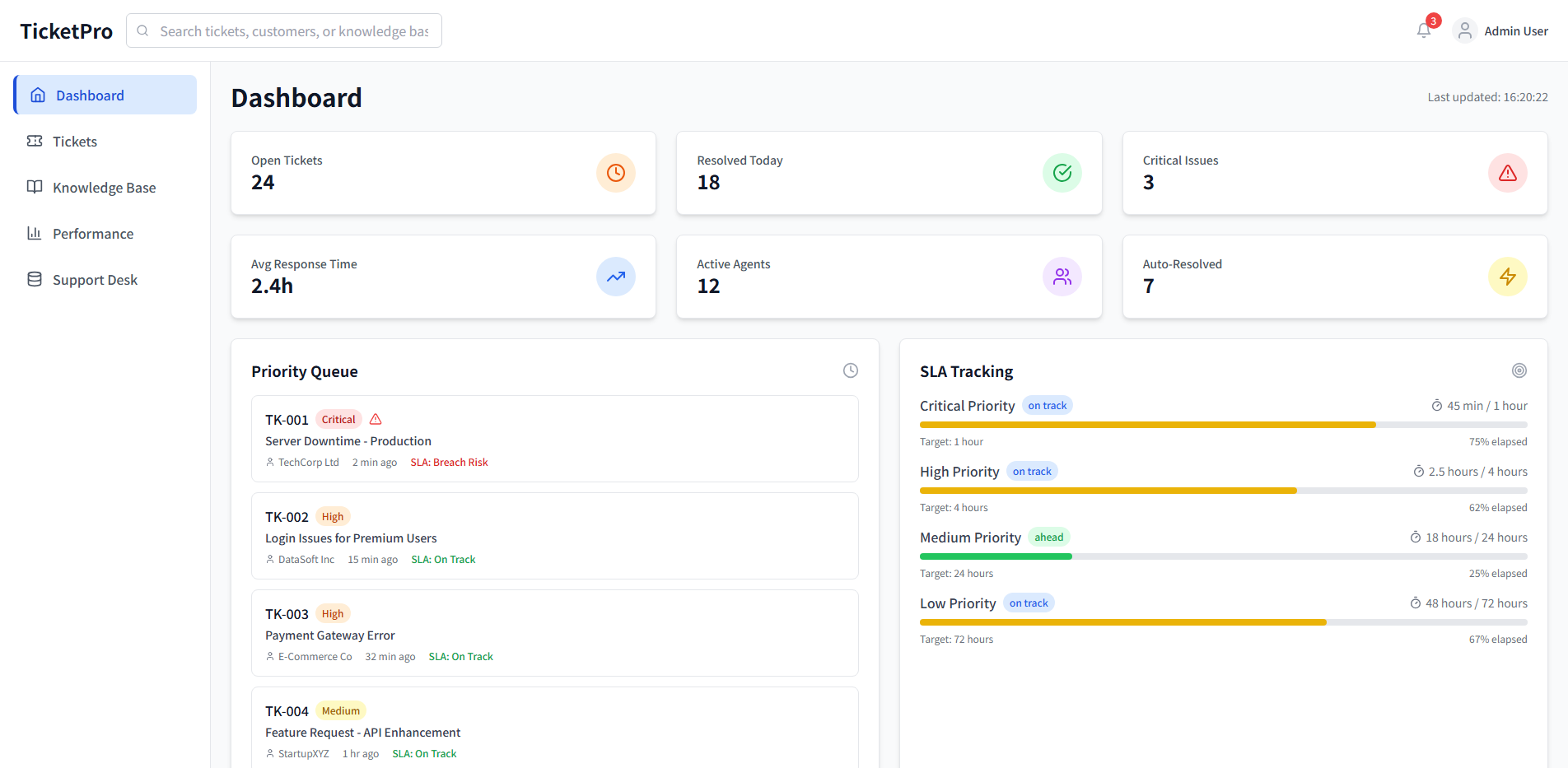
Task: Toggle the 'ahead' badge for Medium Priority
Action: pyautogui.click(x=1048, y=537)
